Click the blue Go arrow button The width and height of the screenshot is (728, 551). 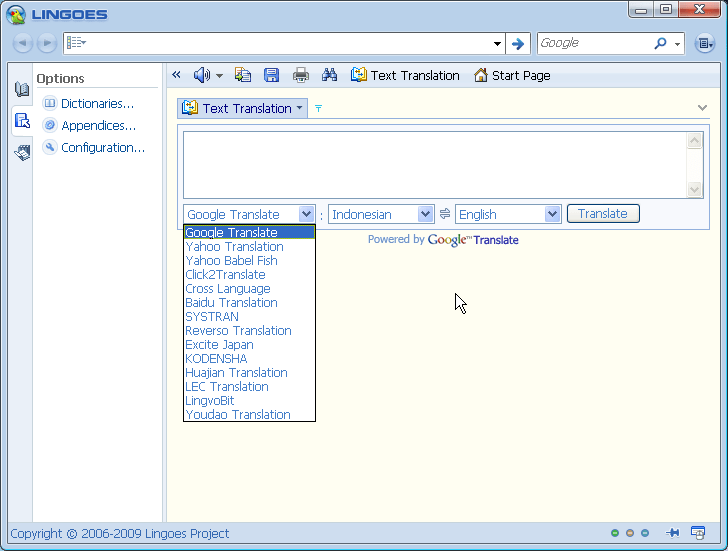[518, 44]
